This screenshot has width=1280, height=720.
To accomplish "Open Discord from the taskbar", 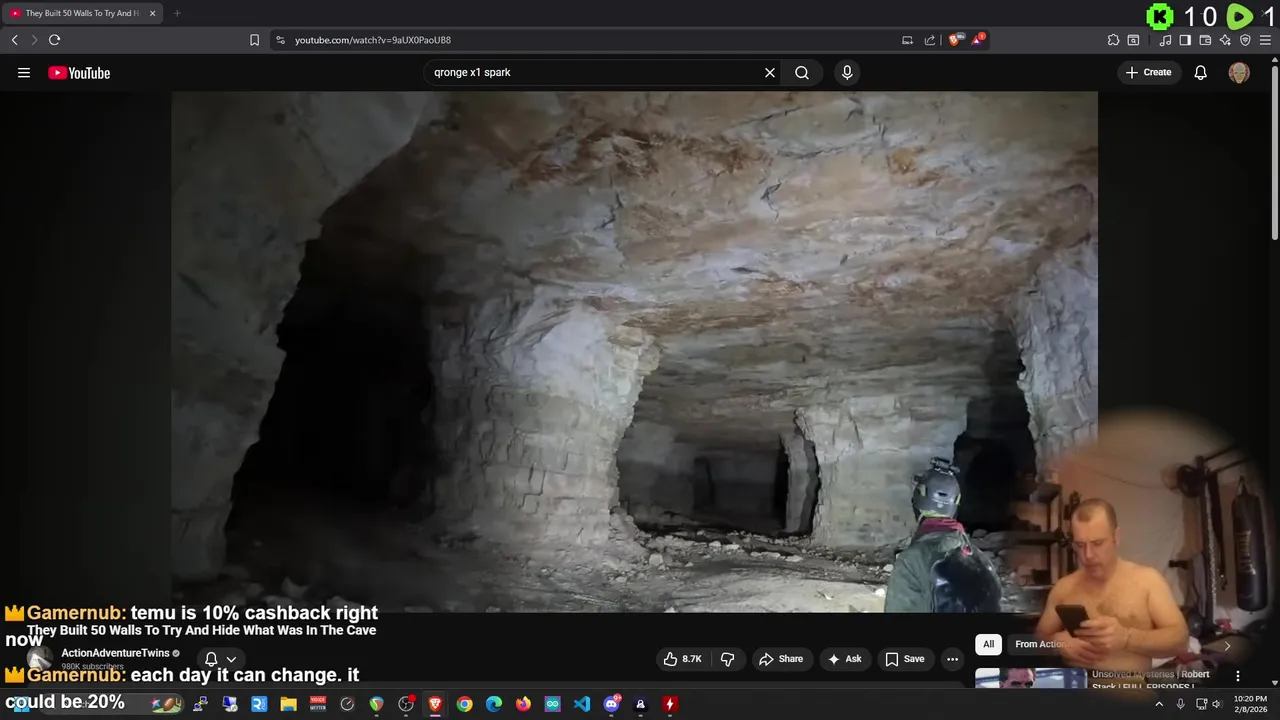I will (612, 704).
